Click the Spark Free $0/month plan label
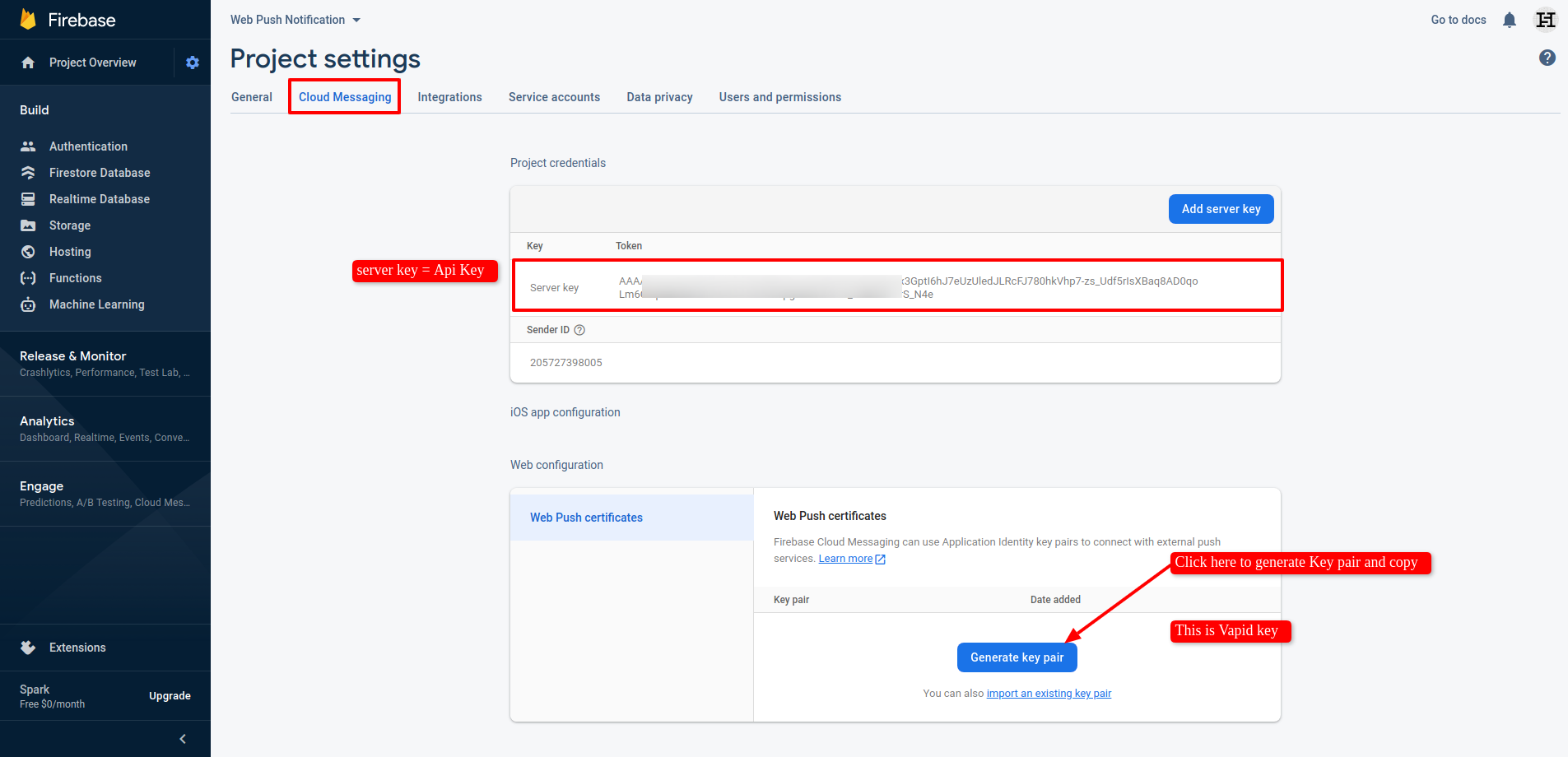The width and height of the screenshot is (1568, 757). coord(53,696)
